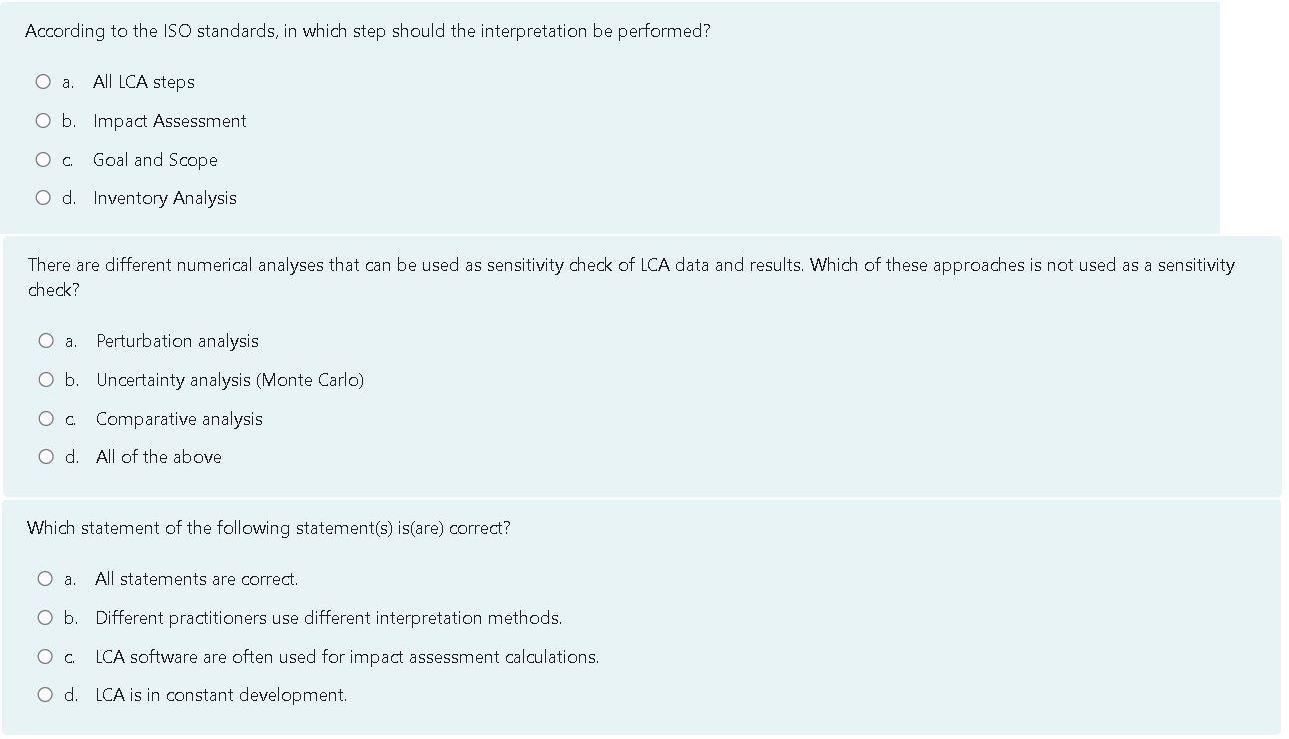The height and width of the screenshot is (739, 1289).
Task: Click the 'Inventory Analysis' answer label
Action: tap(165, 198)
